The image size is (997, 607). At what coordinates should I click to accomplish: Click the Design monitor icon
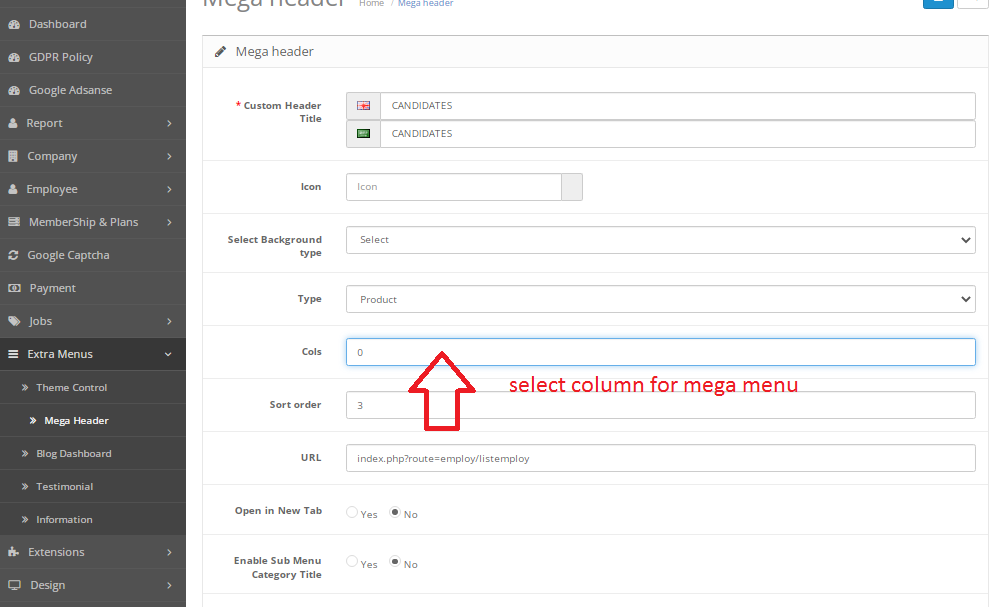point(13,585)
